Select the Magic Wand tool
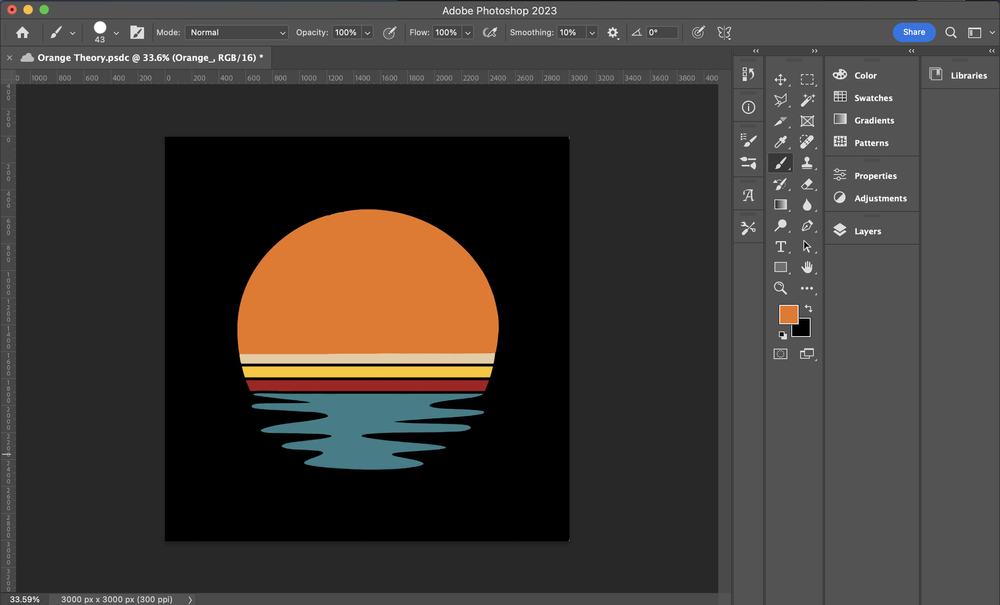This screenshot has width=1000, height=605. (x=807, y=100)
